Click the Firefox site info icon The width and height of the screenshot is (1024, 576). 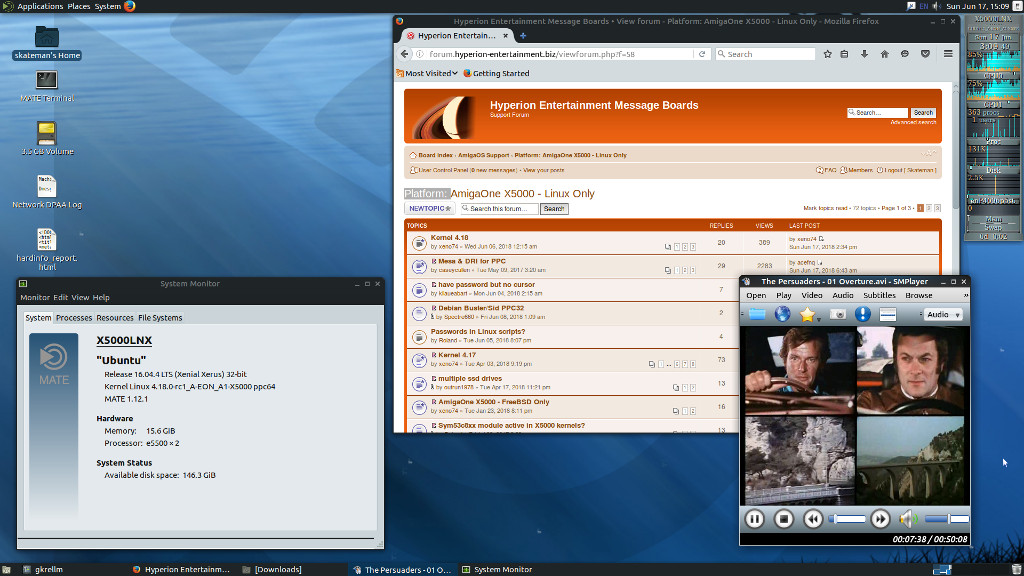click(x=420, y=54)
